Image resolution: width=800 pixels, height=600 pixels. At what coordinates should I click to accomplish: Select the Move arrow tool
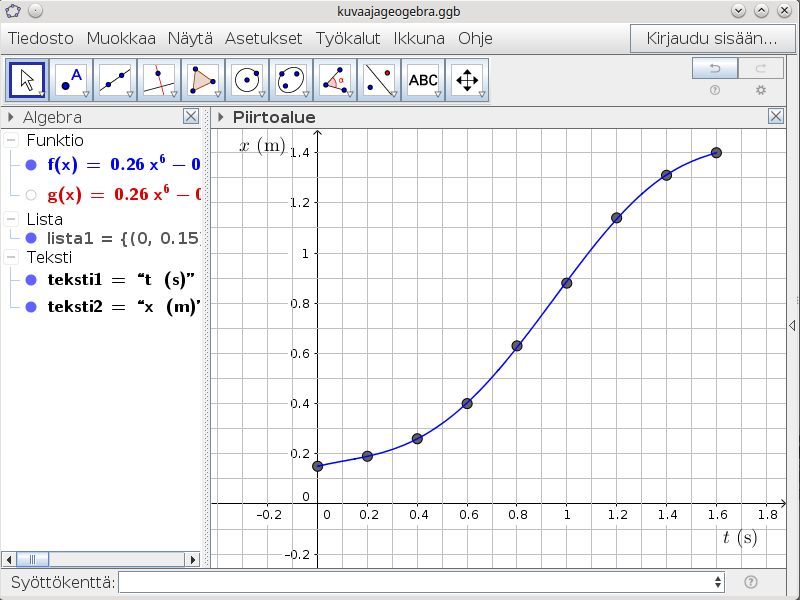click(x=27, y=80)
